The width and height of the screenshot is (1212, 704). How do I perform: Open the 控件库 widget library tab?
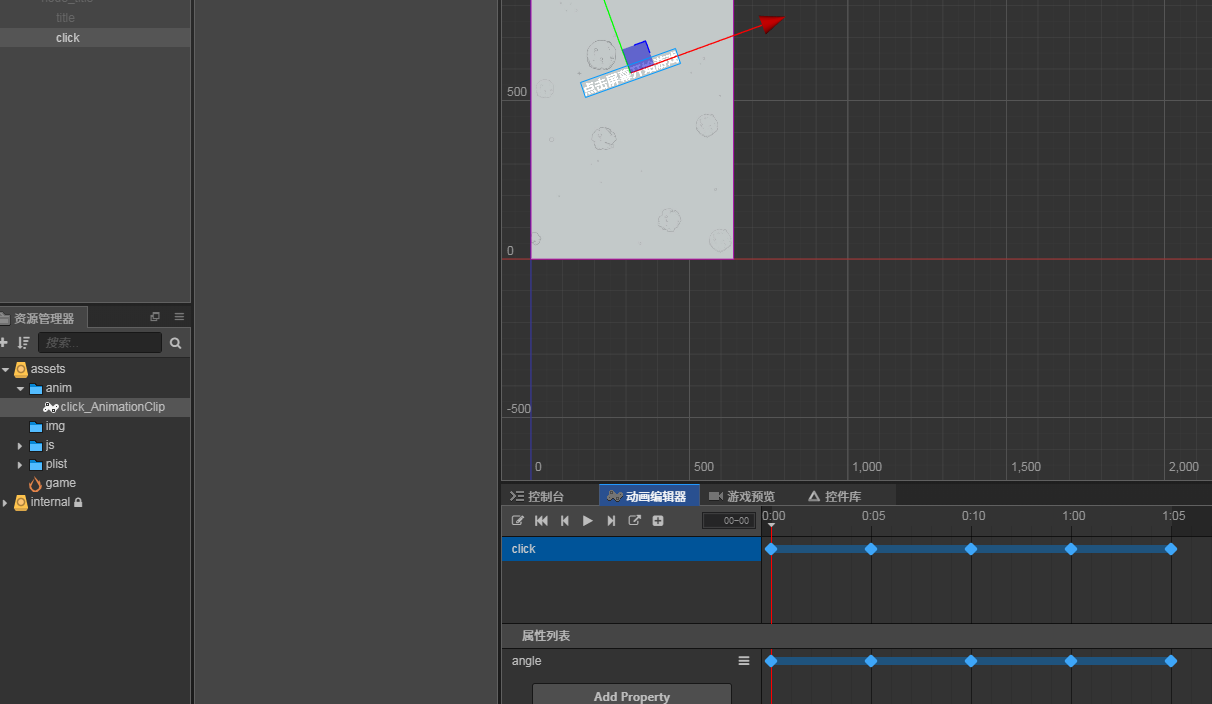(x=835, y=496)
